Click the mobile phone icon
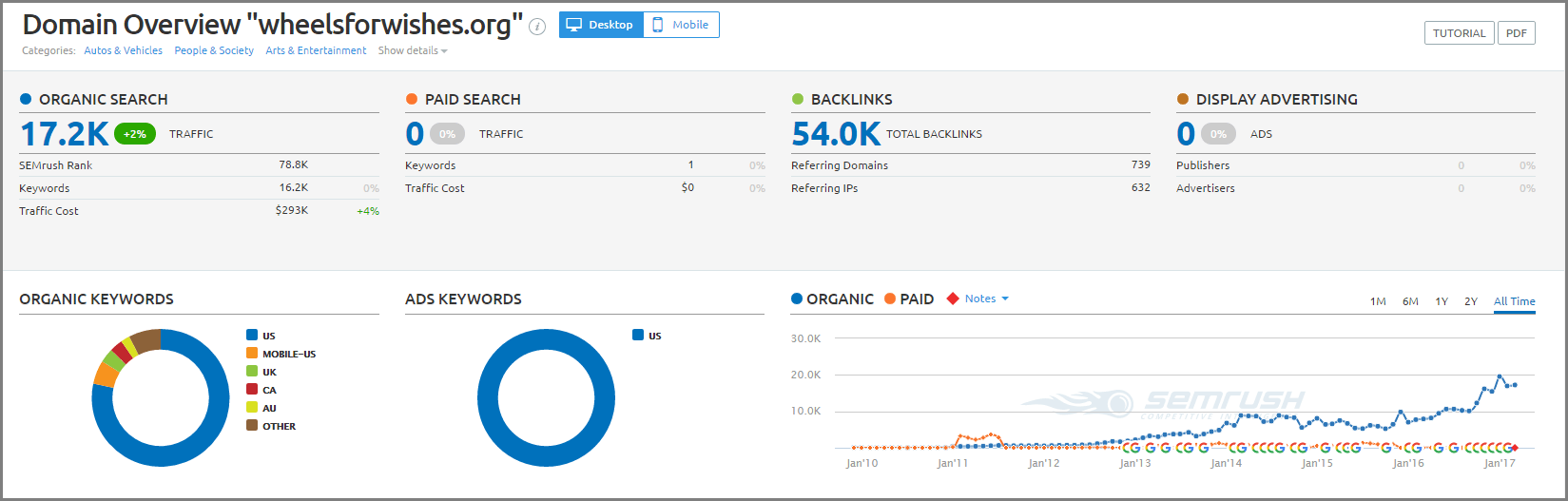The width and height of the screenshot is (1568, 501). [x=657, y=25]
